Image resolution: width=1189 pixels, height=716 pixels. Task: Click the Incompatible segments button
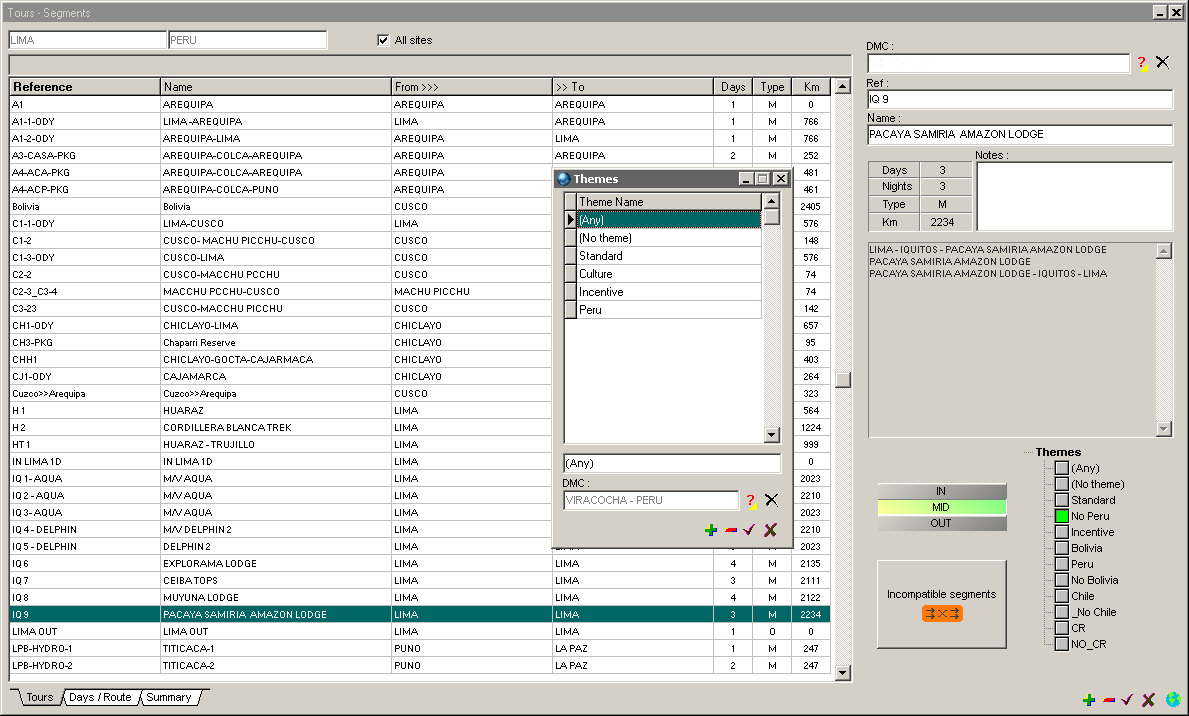click(x=941, y=604)
